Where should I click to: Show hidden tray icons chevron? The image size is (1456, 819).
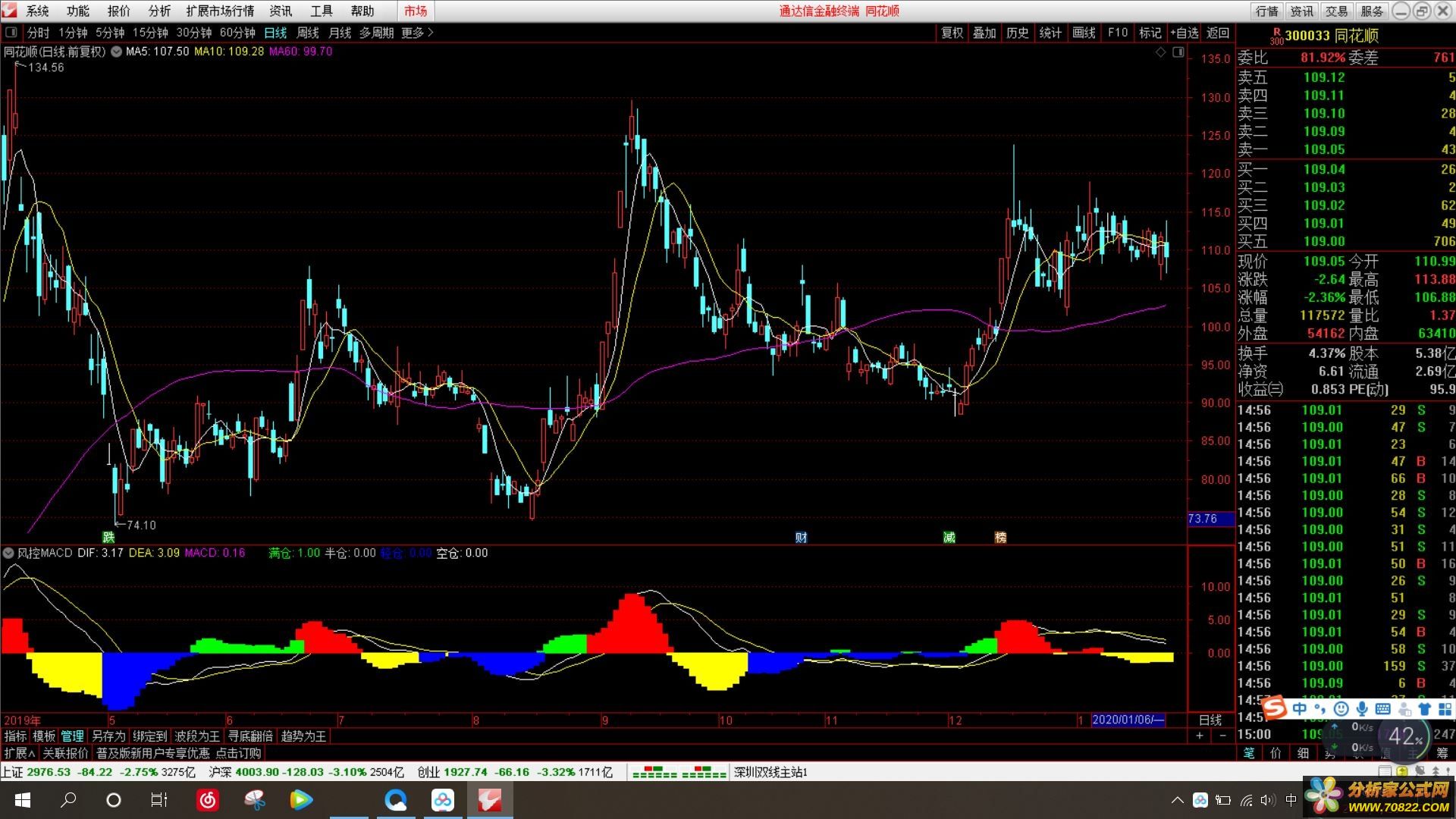pos(1177,800)
